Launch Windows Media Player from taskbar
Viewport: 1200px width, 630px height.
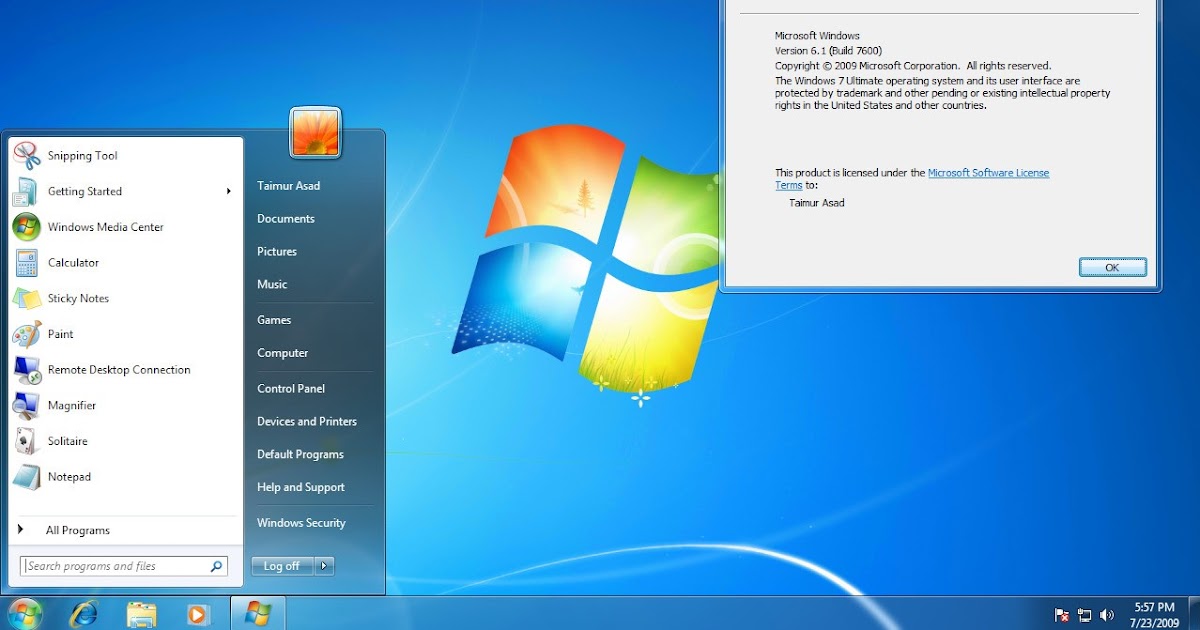198,614
